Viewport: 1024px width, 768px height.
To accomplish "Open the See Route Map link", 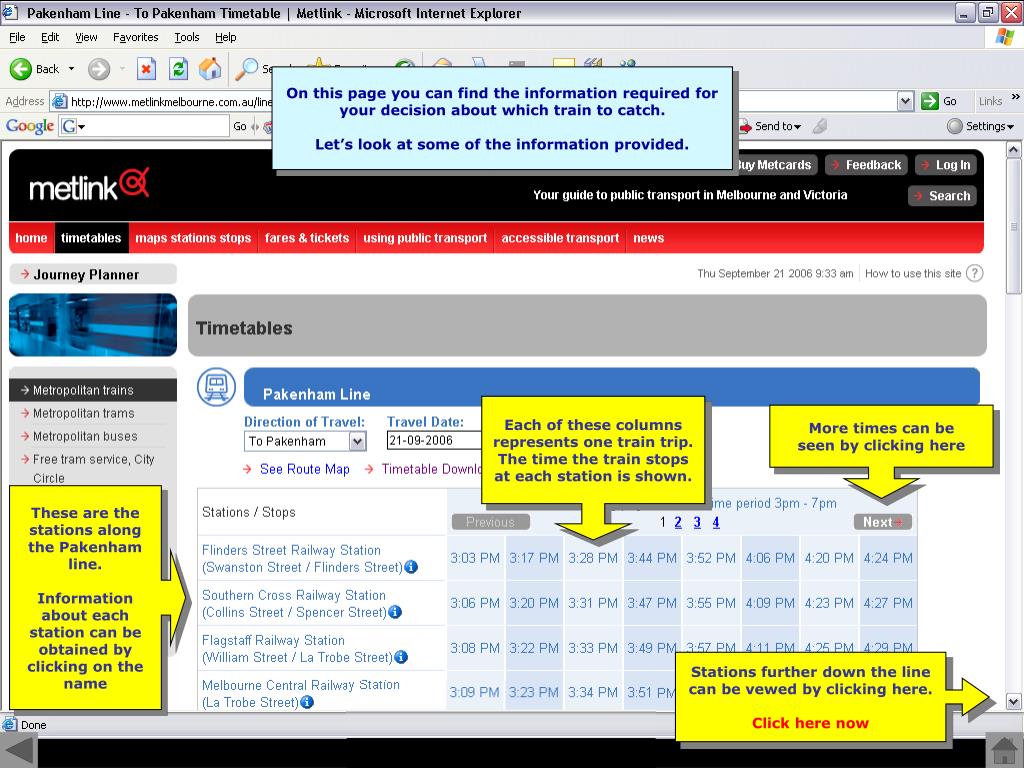I will [x=304, y=469].
